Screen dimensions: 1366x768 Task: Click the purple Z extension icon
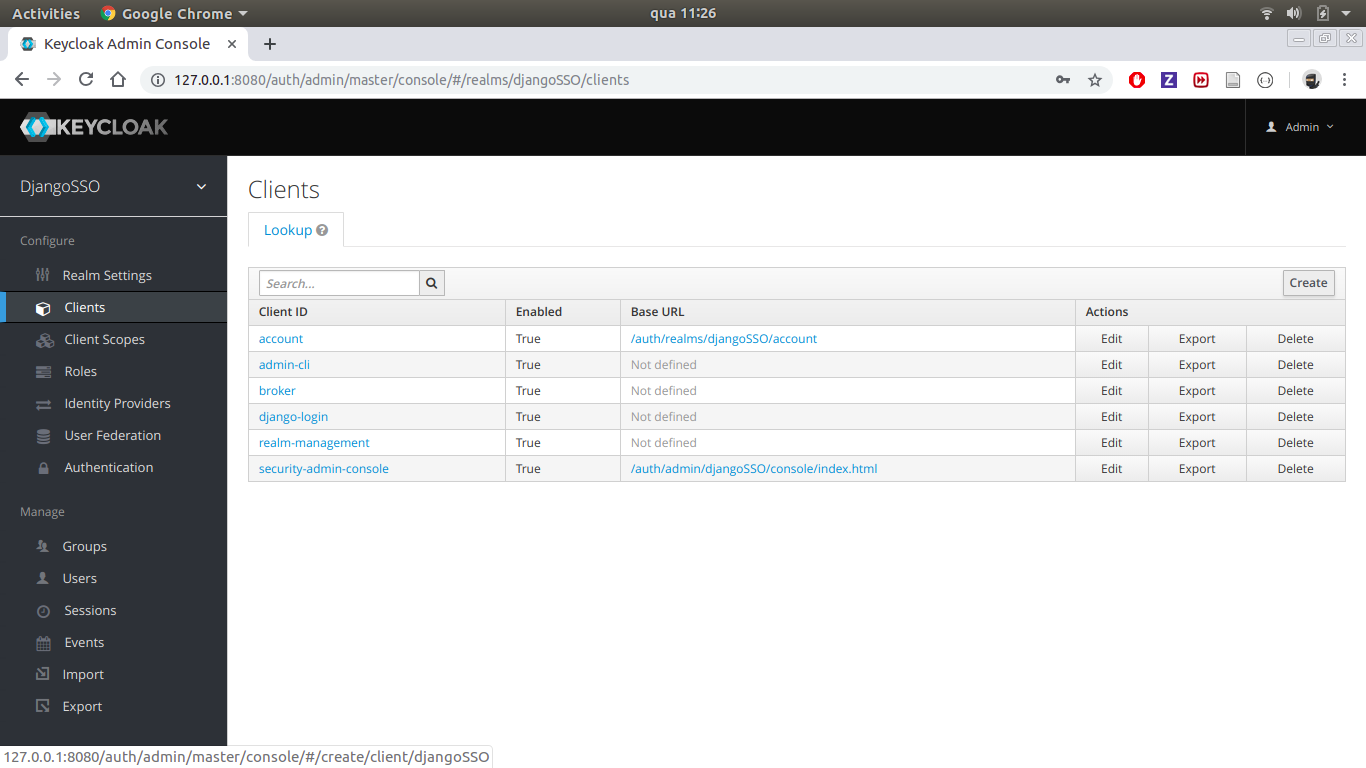pos(1169,80)
